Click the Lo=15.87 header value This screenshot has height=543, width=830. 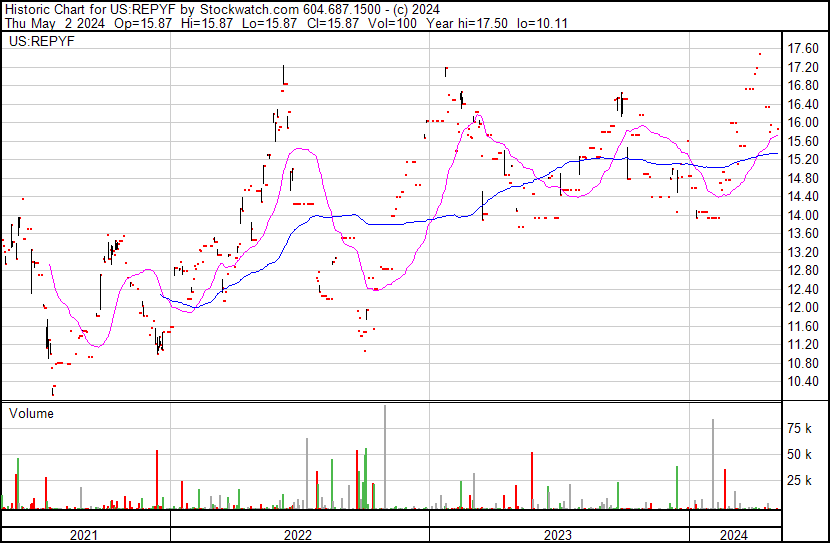coord(270,23)
